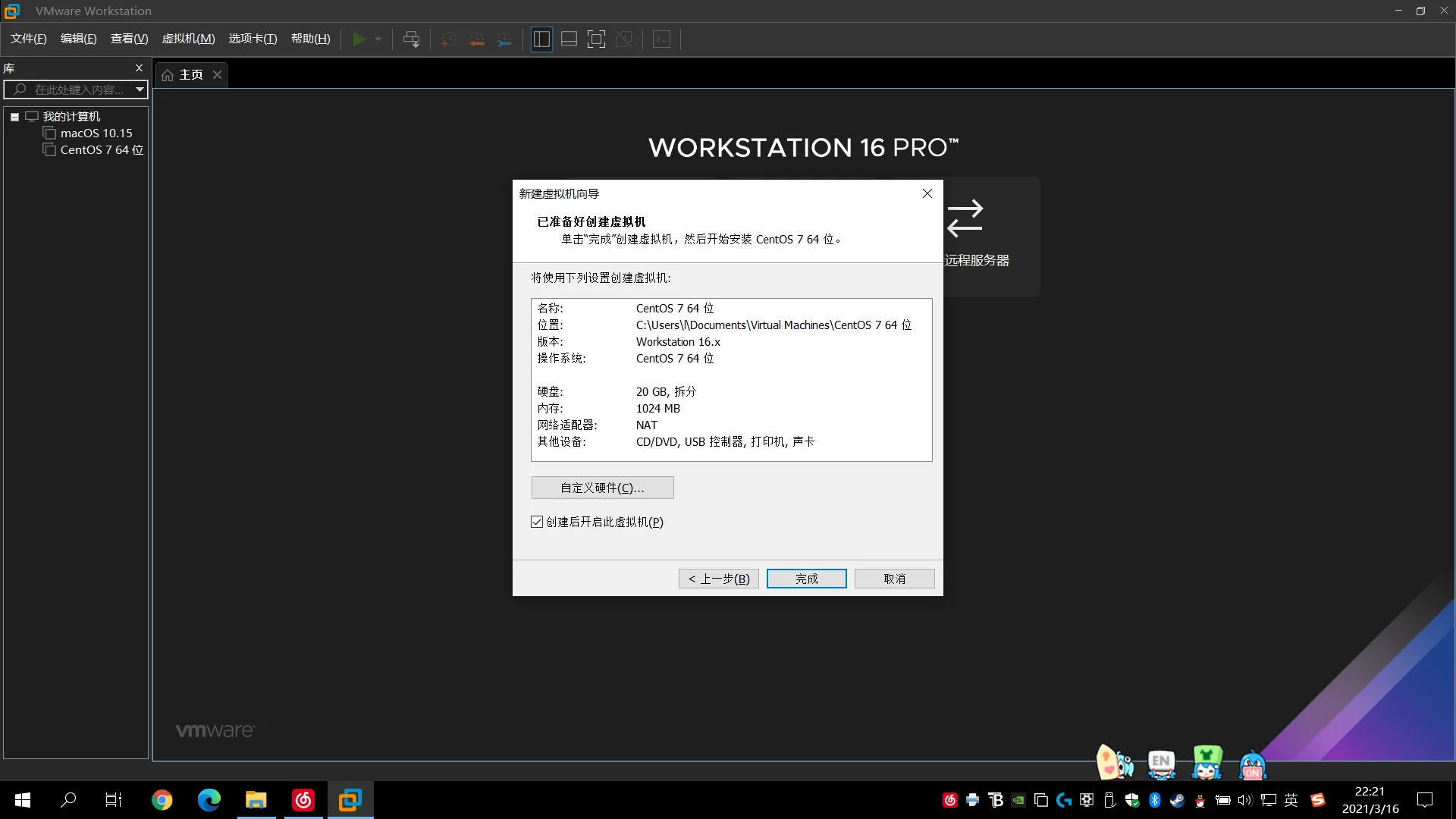Close the 主页 tab
This screenshot has width=1456, height=819.
click(x=217, y=74)
